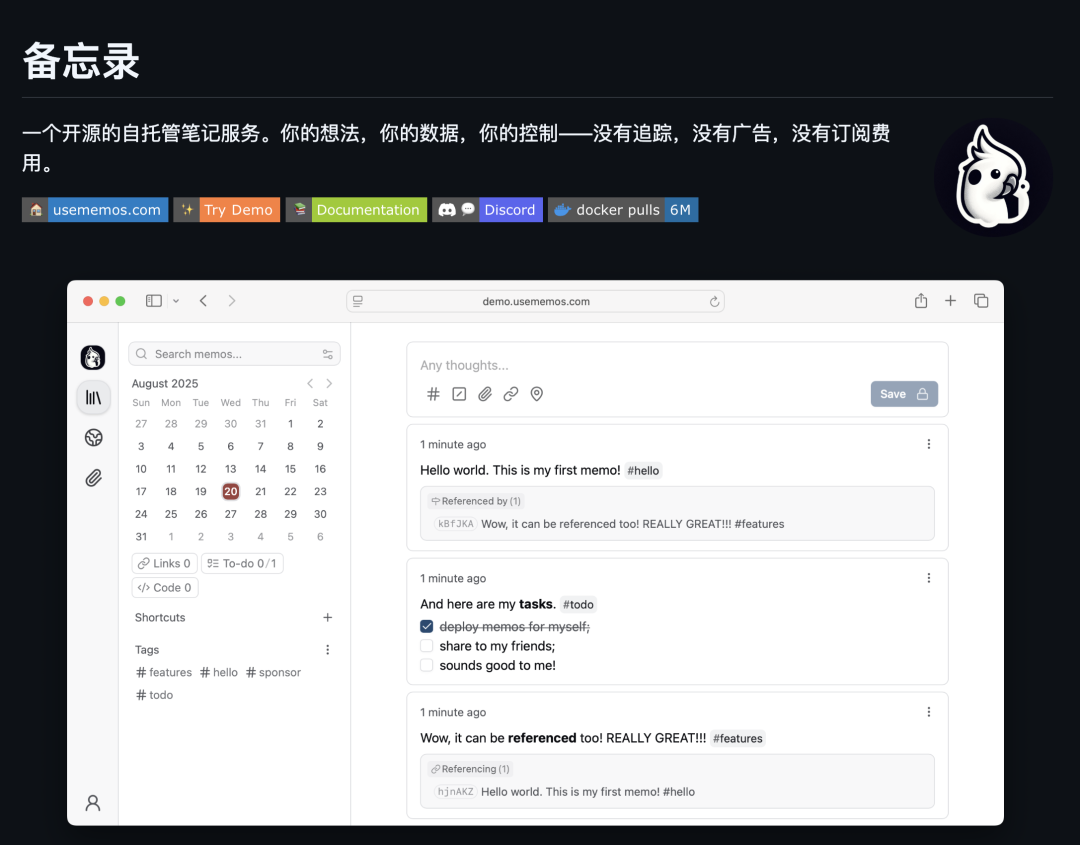
Task: Insert a to-do checkbox from the editor toolbar
Action: 459,393
